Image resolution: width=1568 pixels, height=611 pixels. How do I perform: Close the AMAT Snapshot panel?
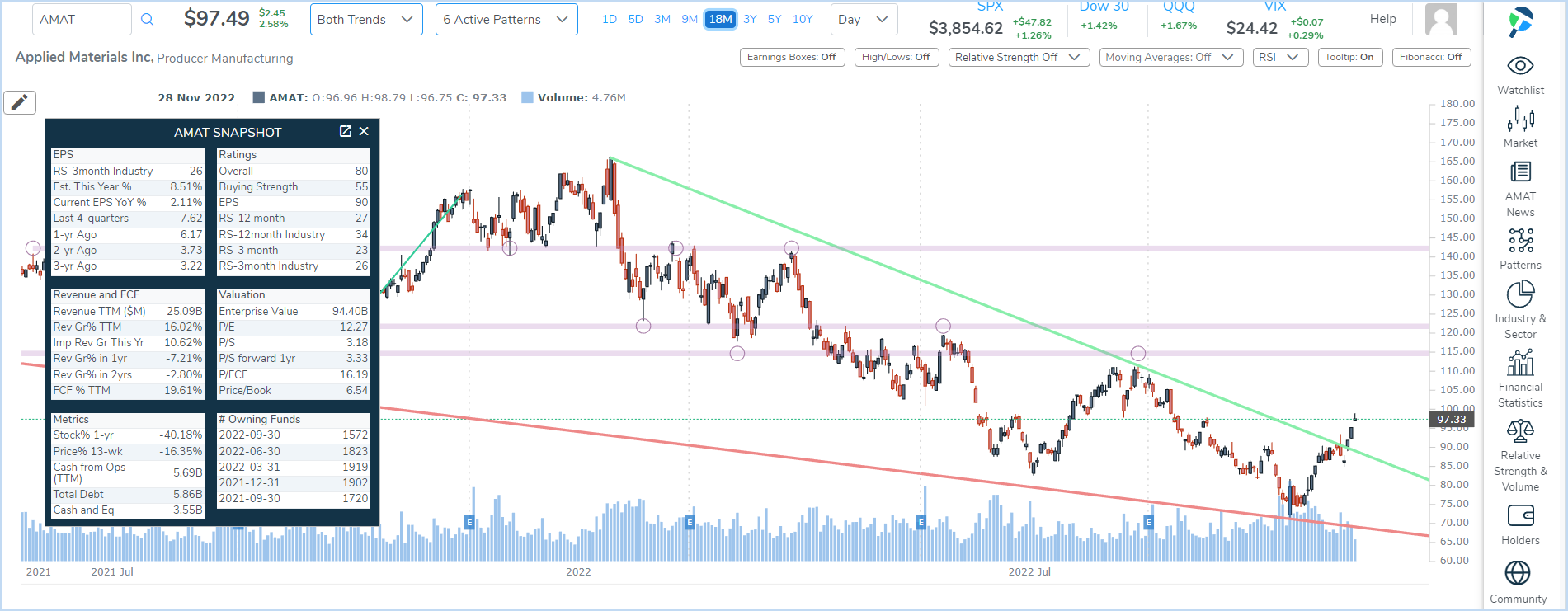point(364,131)
